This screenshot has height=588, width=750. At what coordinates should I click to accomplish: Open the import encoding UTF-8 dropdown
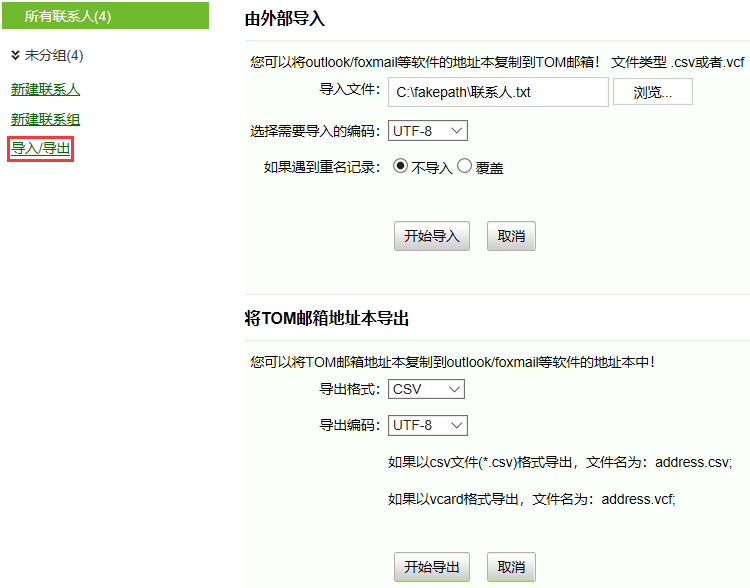tap(428, 131)
